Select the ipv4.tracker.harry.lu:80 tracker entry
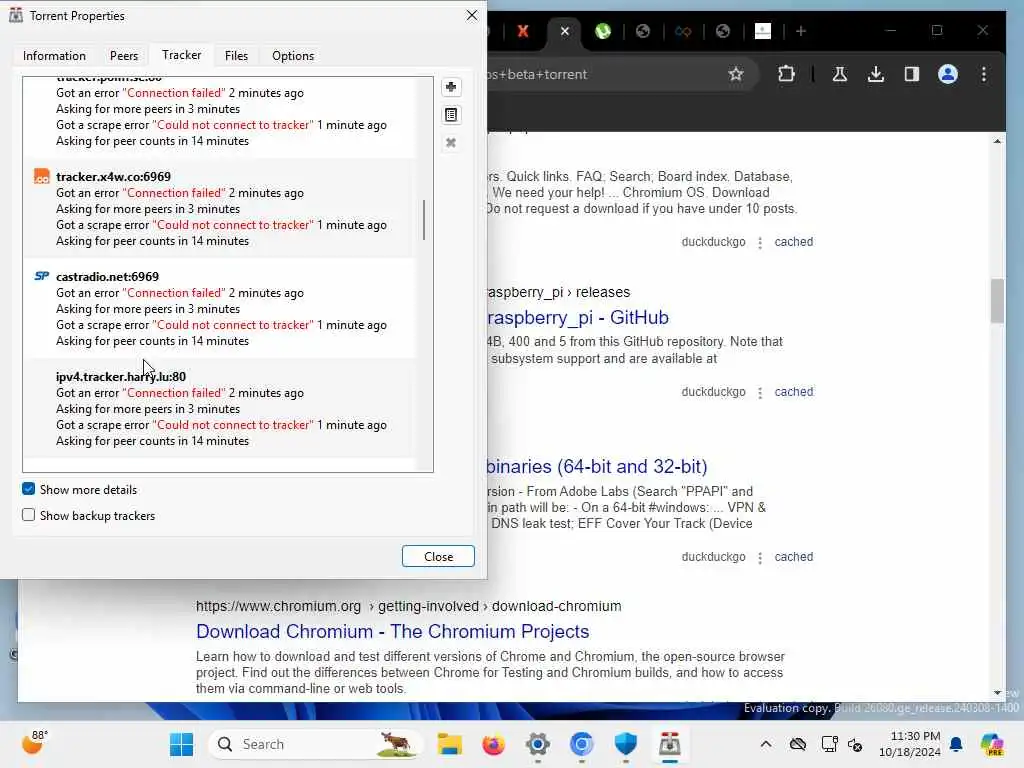The image size is (1024, 768). [219, 408]
